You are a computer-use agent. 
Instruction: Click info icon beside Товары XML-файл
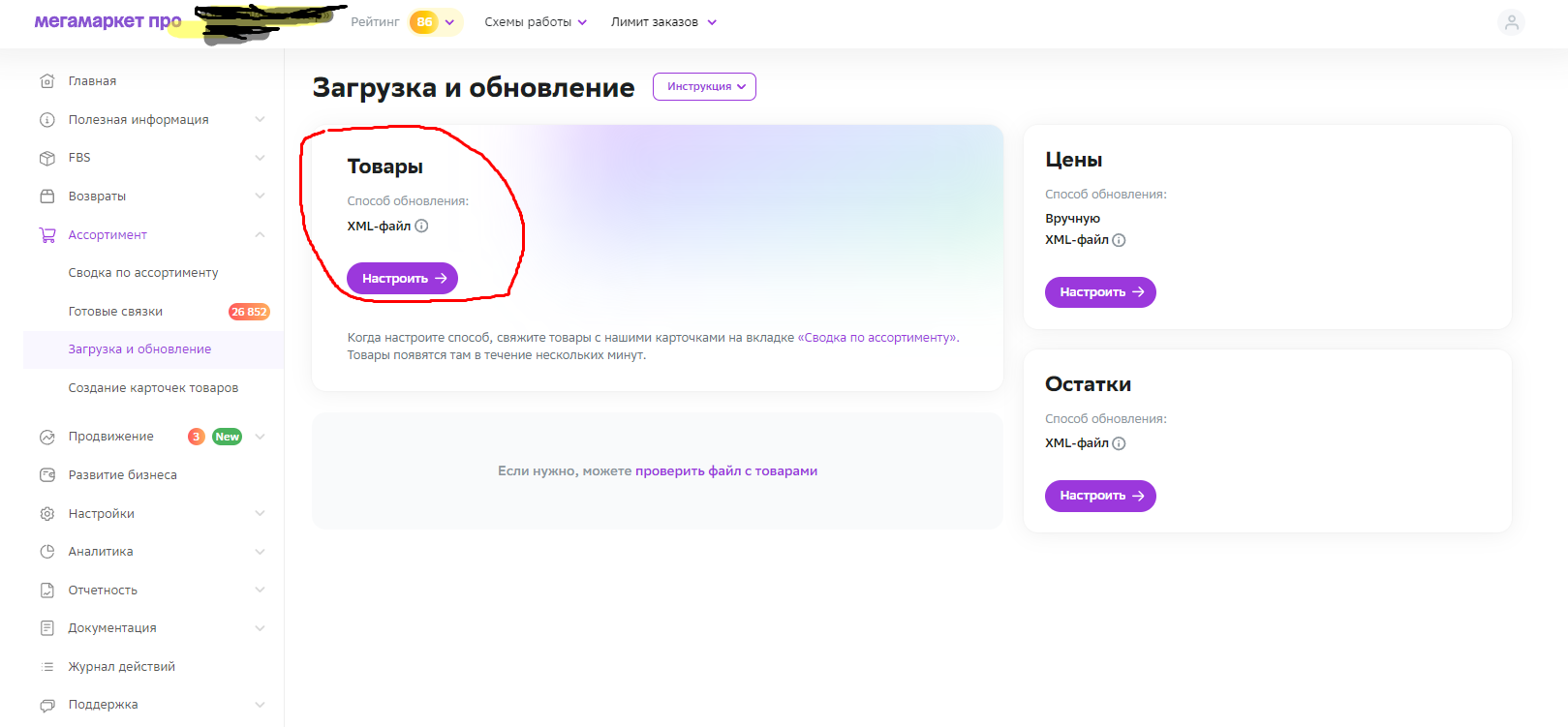421,226
